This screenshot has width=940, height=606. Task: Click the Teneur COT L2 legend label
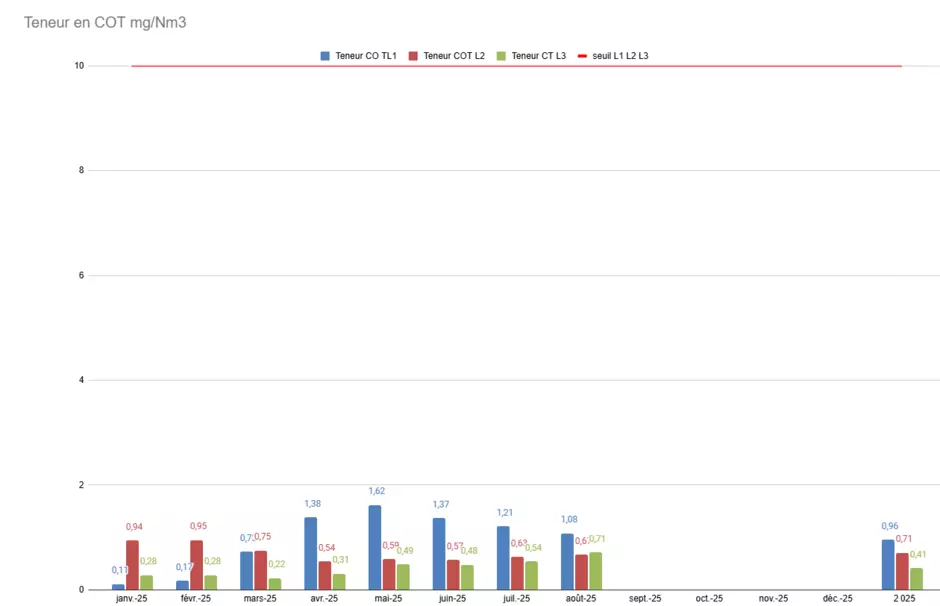coord(454,56)
